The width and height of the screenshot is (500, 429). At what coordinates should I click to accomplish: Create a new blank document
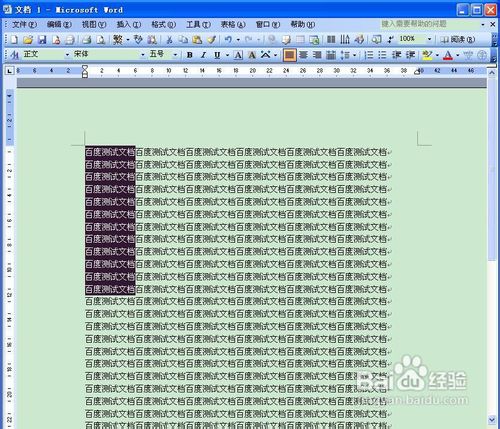(14, 40)
